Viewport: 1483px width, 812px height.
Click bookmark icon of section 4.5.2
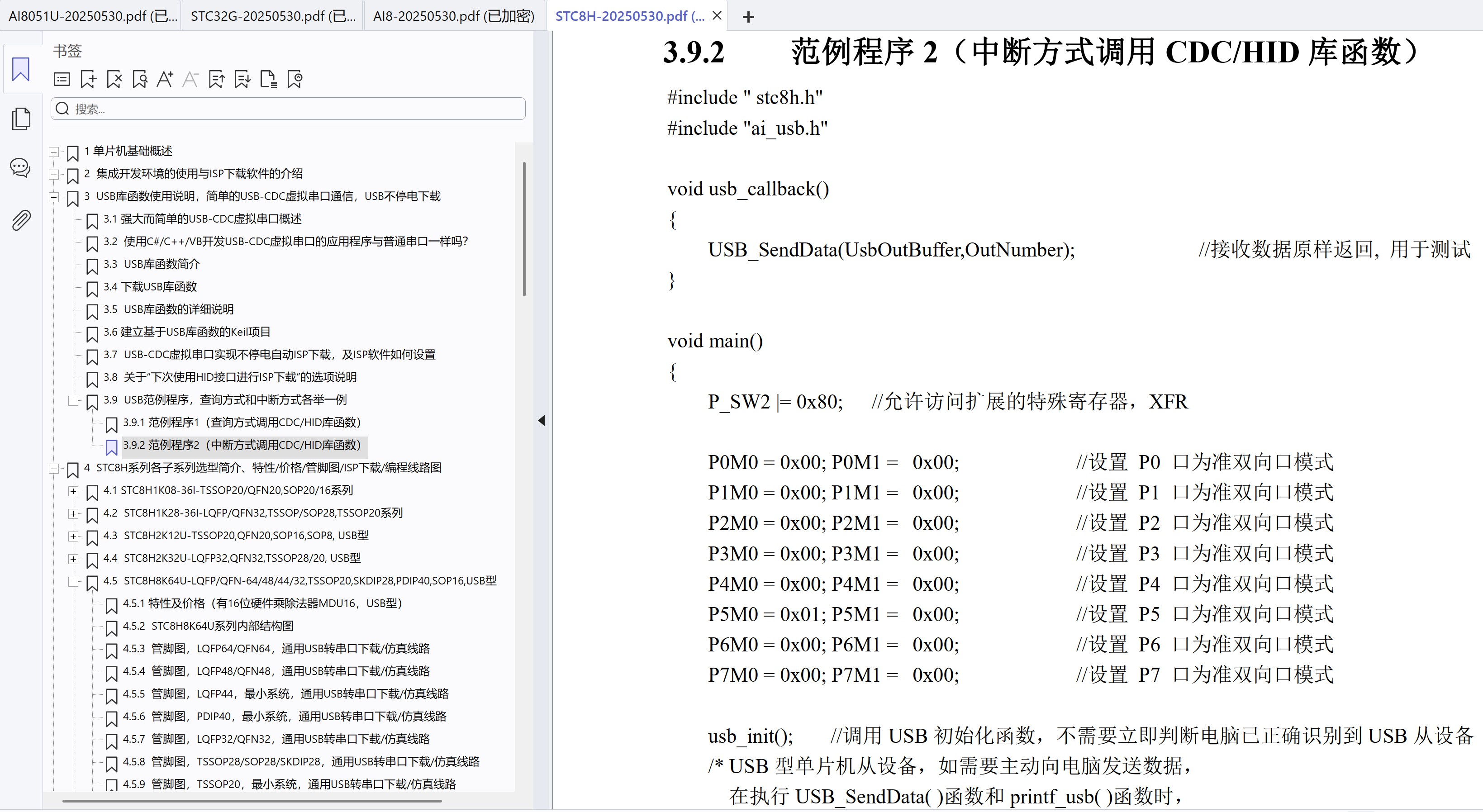(111, 628)
